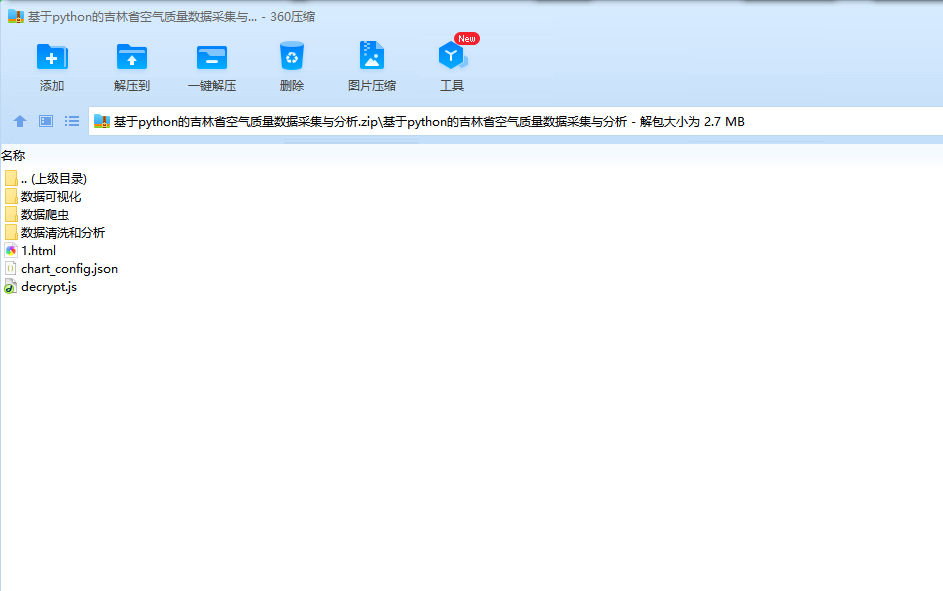Click the 删除 text label
Image resolution: width=943 pixels, height=591 pixels.
(292, 86)
